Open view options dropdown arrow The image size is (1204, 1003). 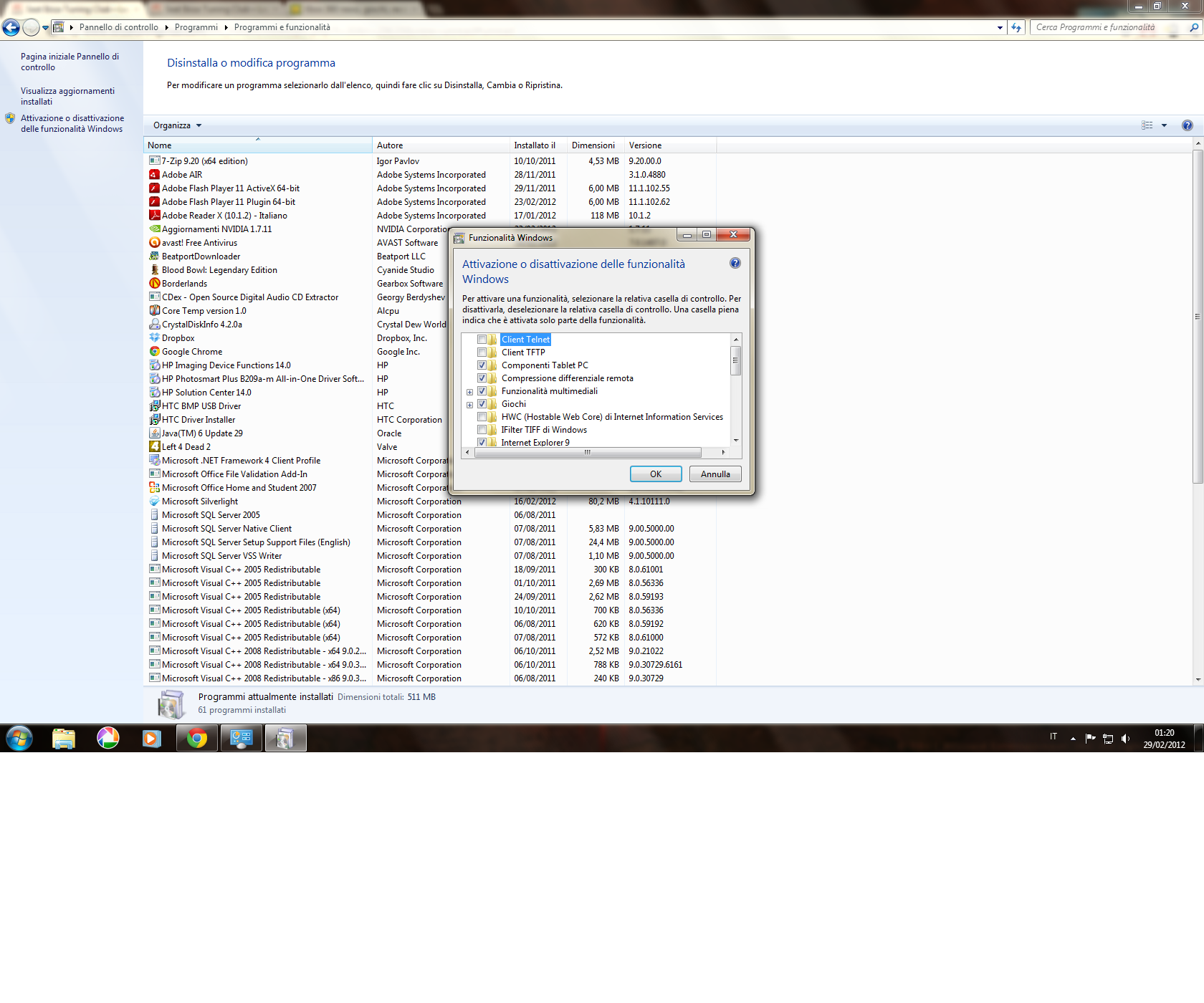point(1164,125)
